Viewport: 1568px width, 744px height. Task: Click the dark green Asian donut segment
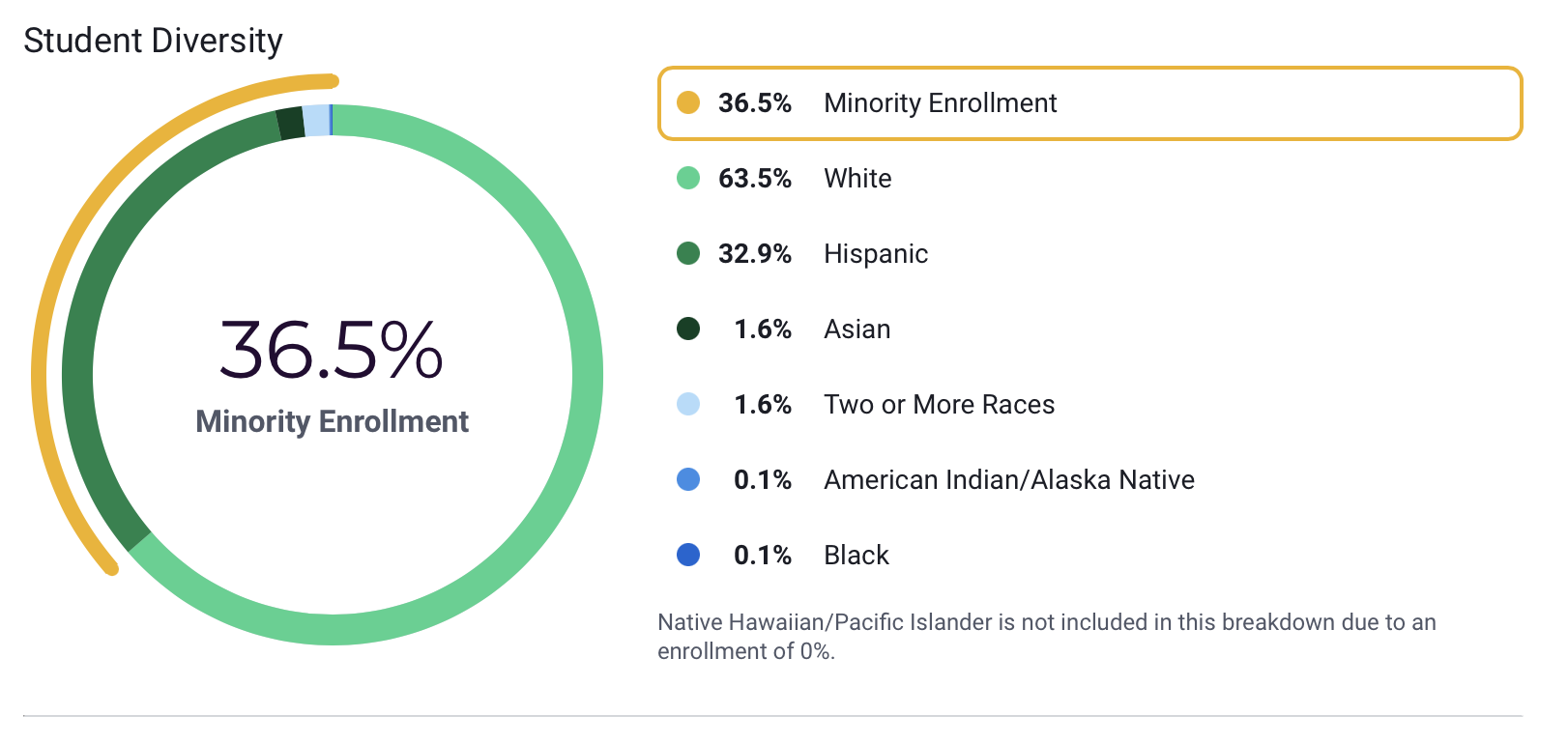[290, 124]
